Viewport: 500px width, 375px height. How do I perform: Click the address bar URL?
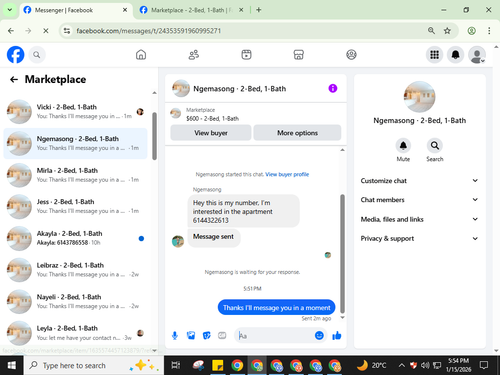click(x=148, y=31)
